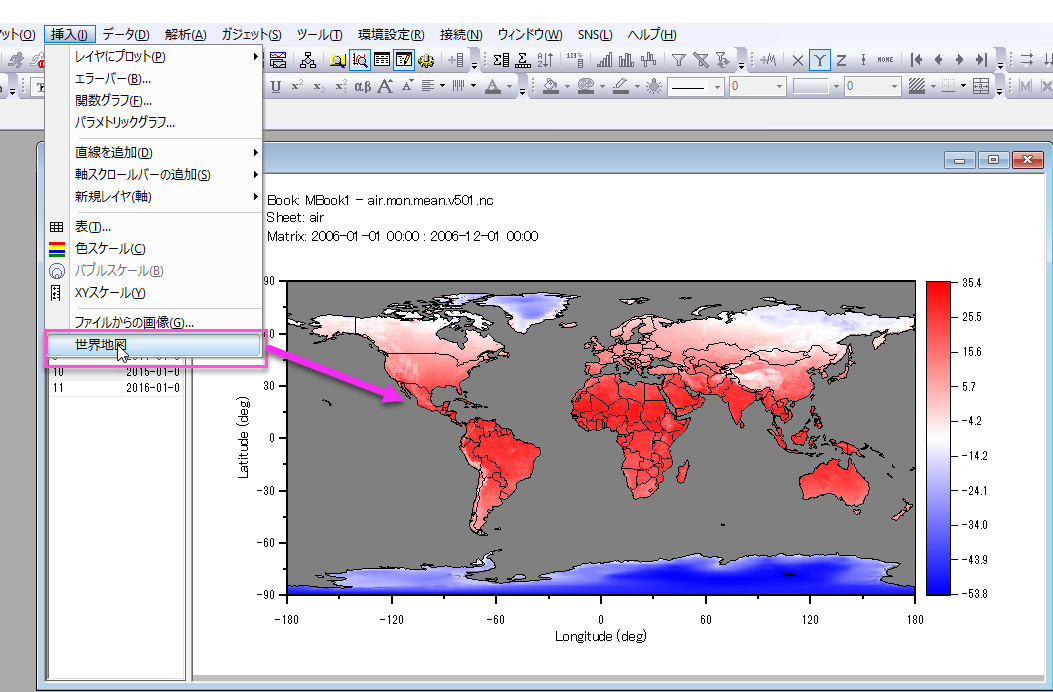Click the Longitude (deg) axis title
1053x692 pixels.
click(601, 636)
